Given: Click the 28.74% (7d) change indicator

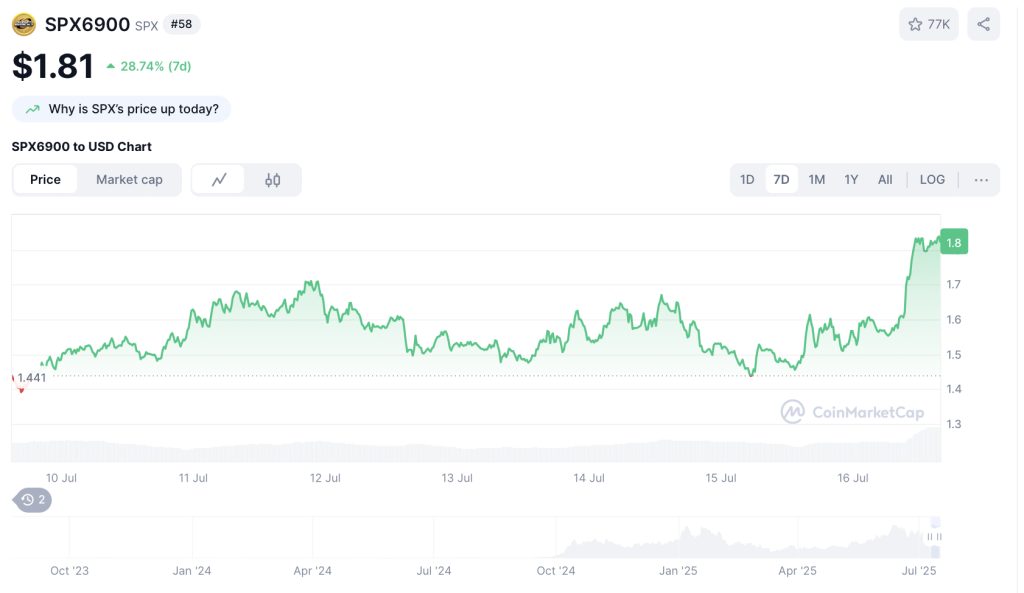Looking at the screenshot, I should point(149,66).
